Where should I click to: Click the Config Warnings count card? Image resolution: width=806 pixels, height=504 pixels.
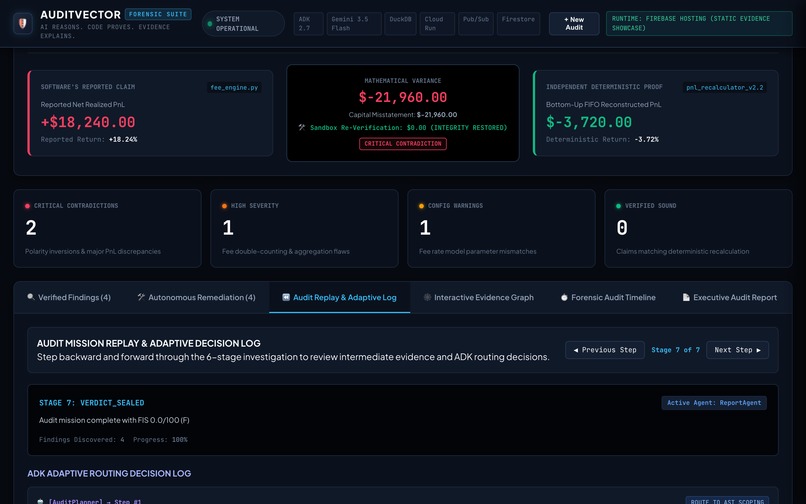tap(501, 228)
